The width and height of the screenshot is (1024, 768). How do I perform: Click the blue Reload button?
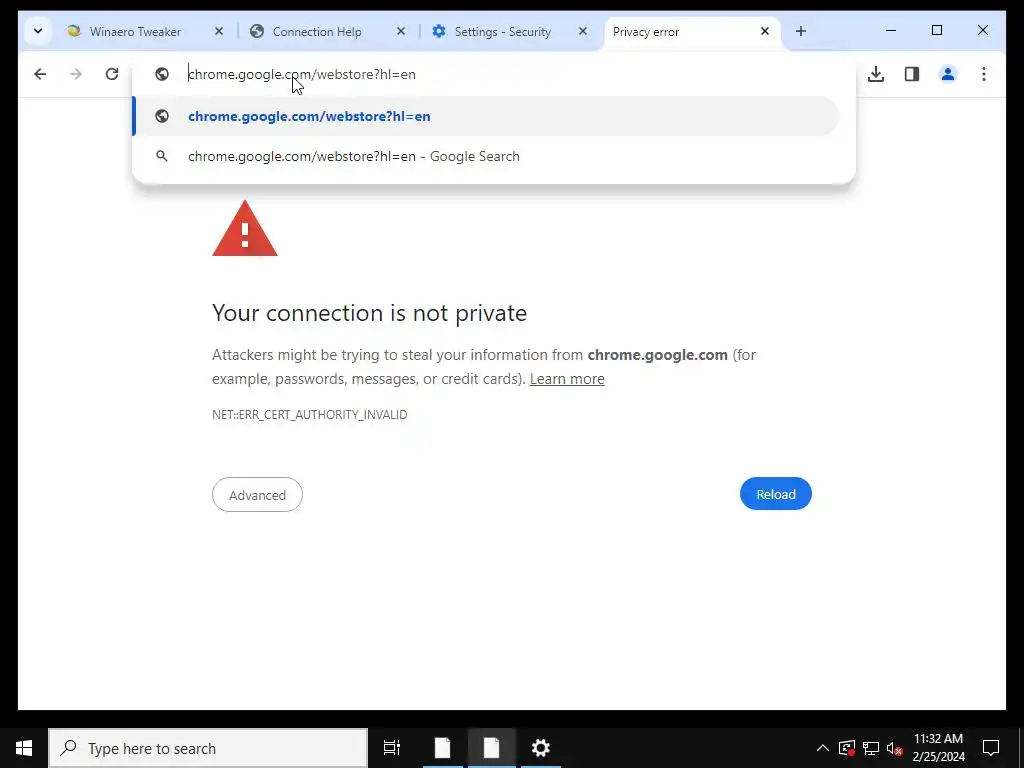(776, 494)
